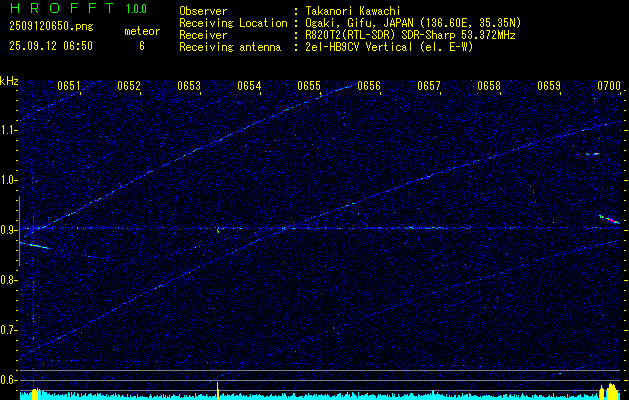Click the 25.09.12 06:50 timestamp

51,46
